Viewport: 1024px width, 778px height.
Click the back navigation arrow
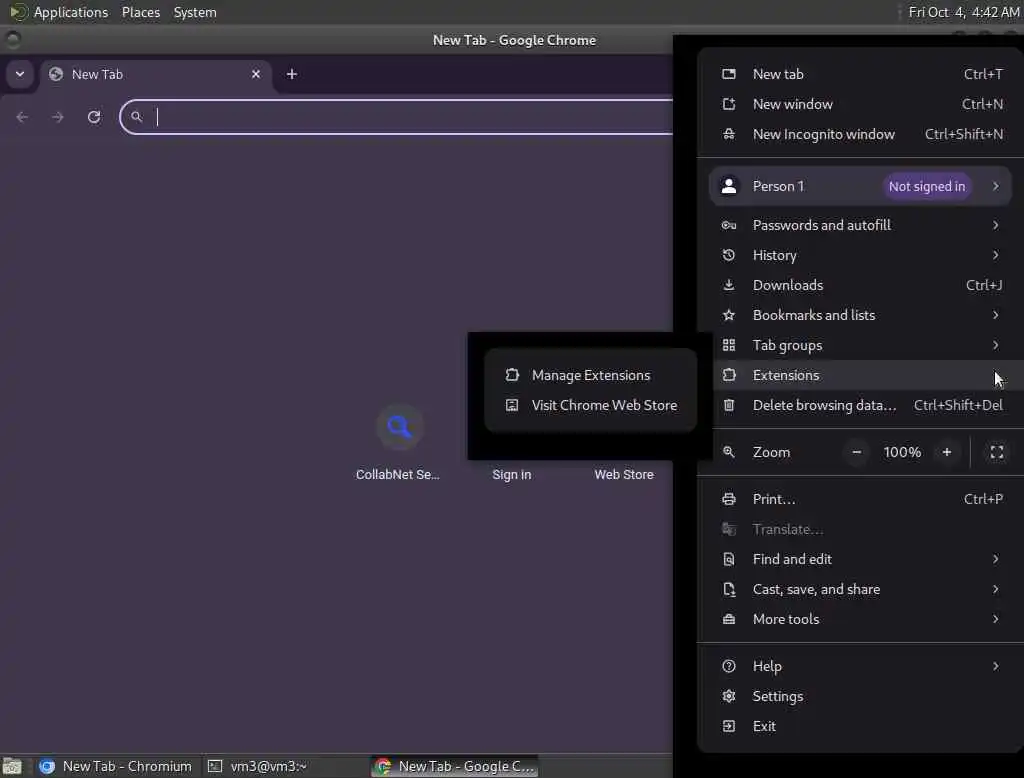[22, 117]
